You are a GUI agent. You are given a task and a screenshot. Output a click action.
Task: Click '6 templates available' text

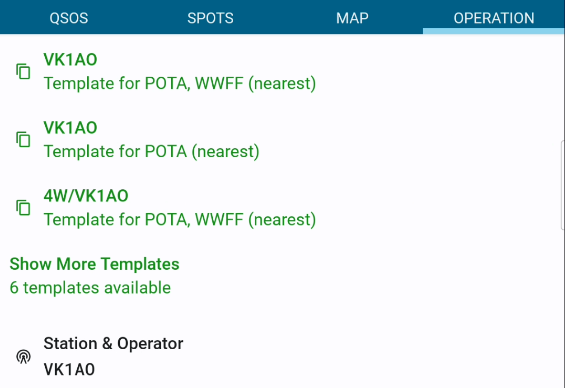point(90,288)
